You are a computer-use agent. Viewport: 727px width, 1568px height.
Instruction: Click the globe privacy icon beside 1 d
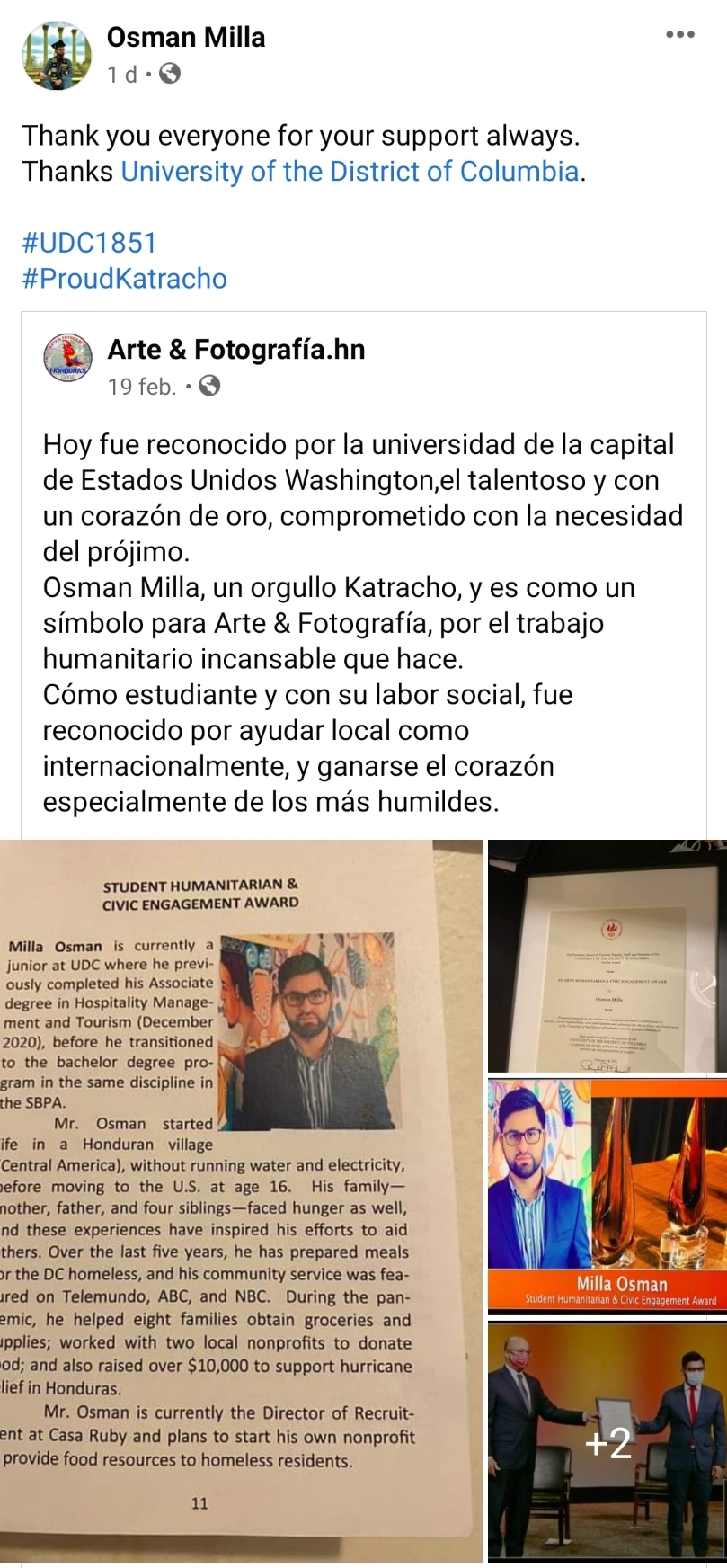point(170,74)
